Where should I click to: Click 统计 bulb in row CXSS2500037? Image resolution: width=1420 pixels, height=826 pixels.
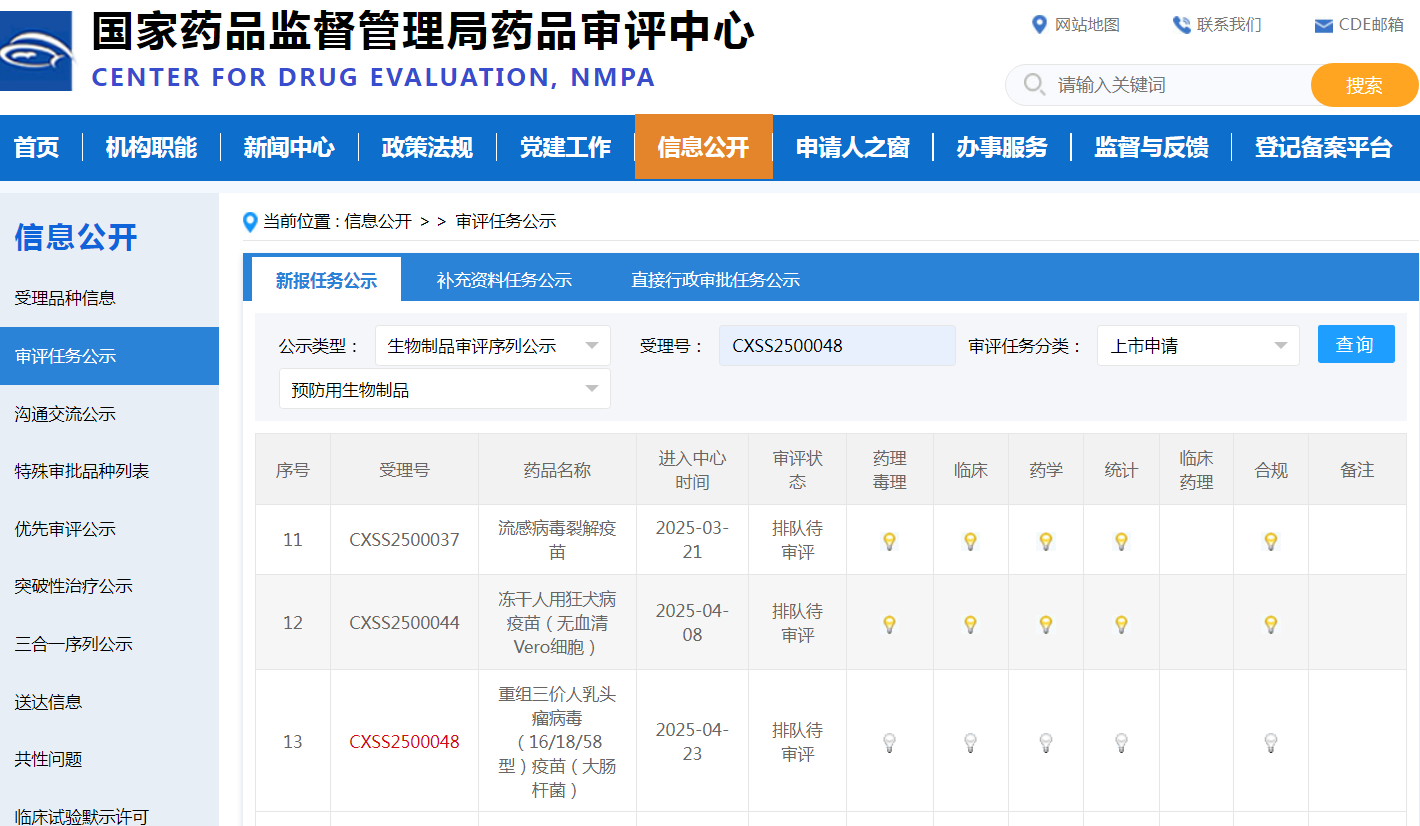pos(1122,541)
